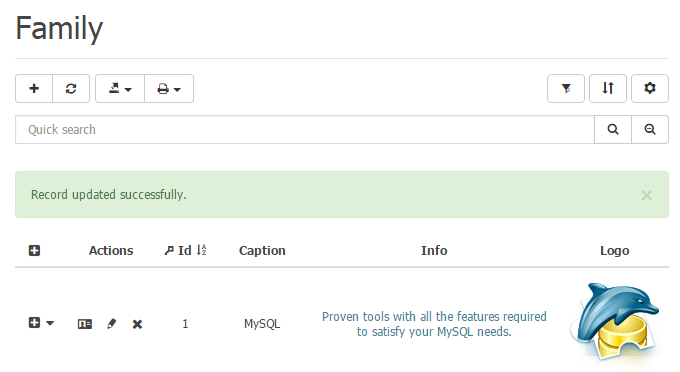Open the sort order settings
The height and width of the screenshot is (372, 680).
pos(608,88)
